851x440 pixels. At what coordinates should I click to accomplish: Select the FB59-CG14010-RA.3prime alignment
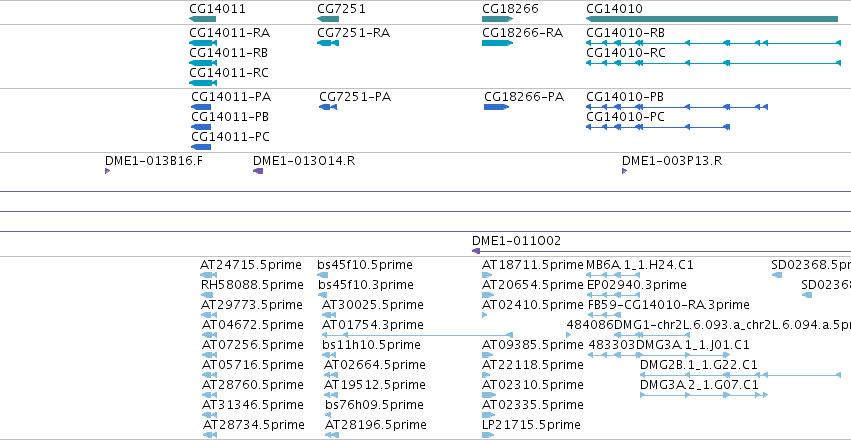(604, 315)
